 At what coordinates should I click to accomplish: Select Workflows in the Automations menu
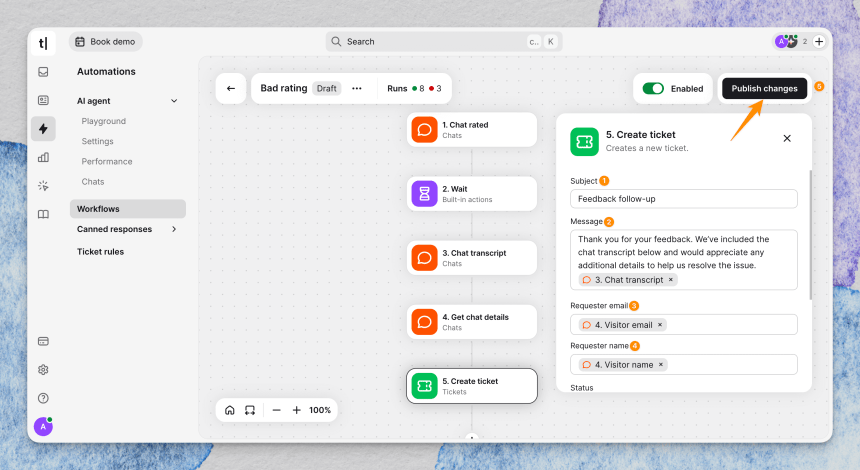128,209
